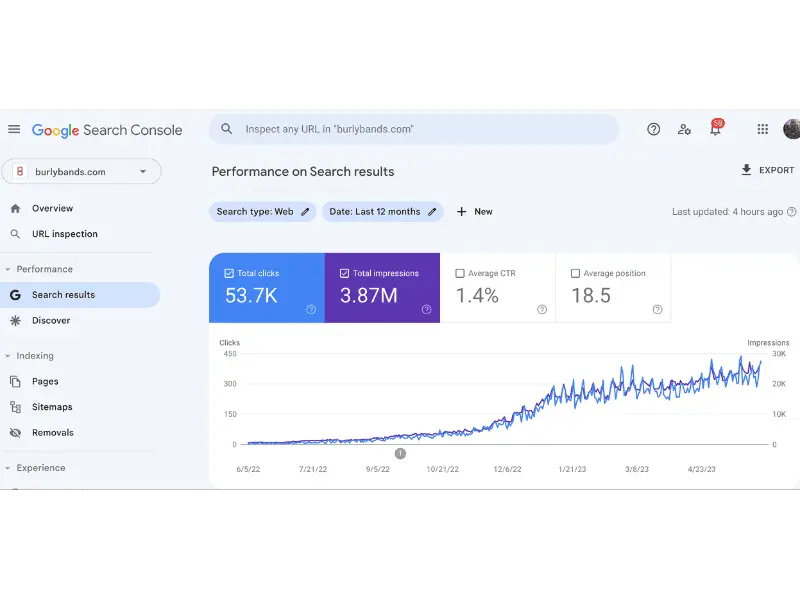Click the Performance on Search results heading
This screenshot has width=800, height=600.
click(303, 171)
